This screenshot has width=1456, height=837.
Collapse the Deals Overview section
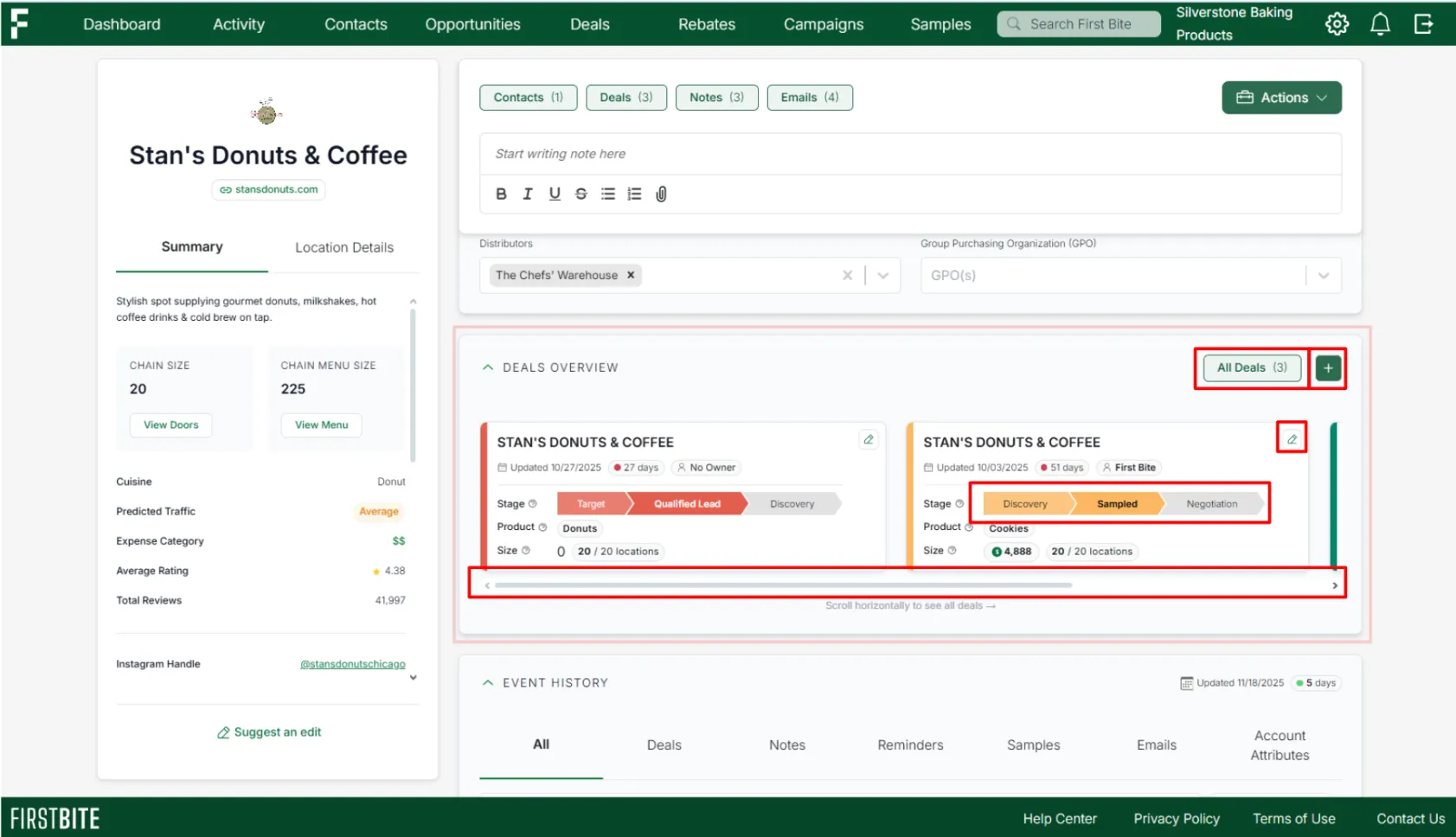coord(488,367)
